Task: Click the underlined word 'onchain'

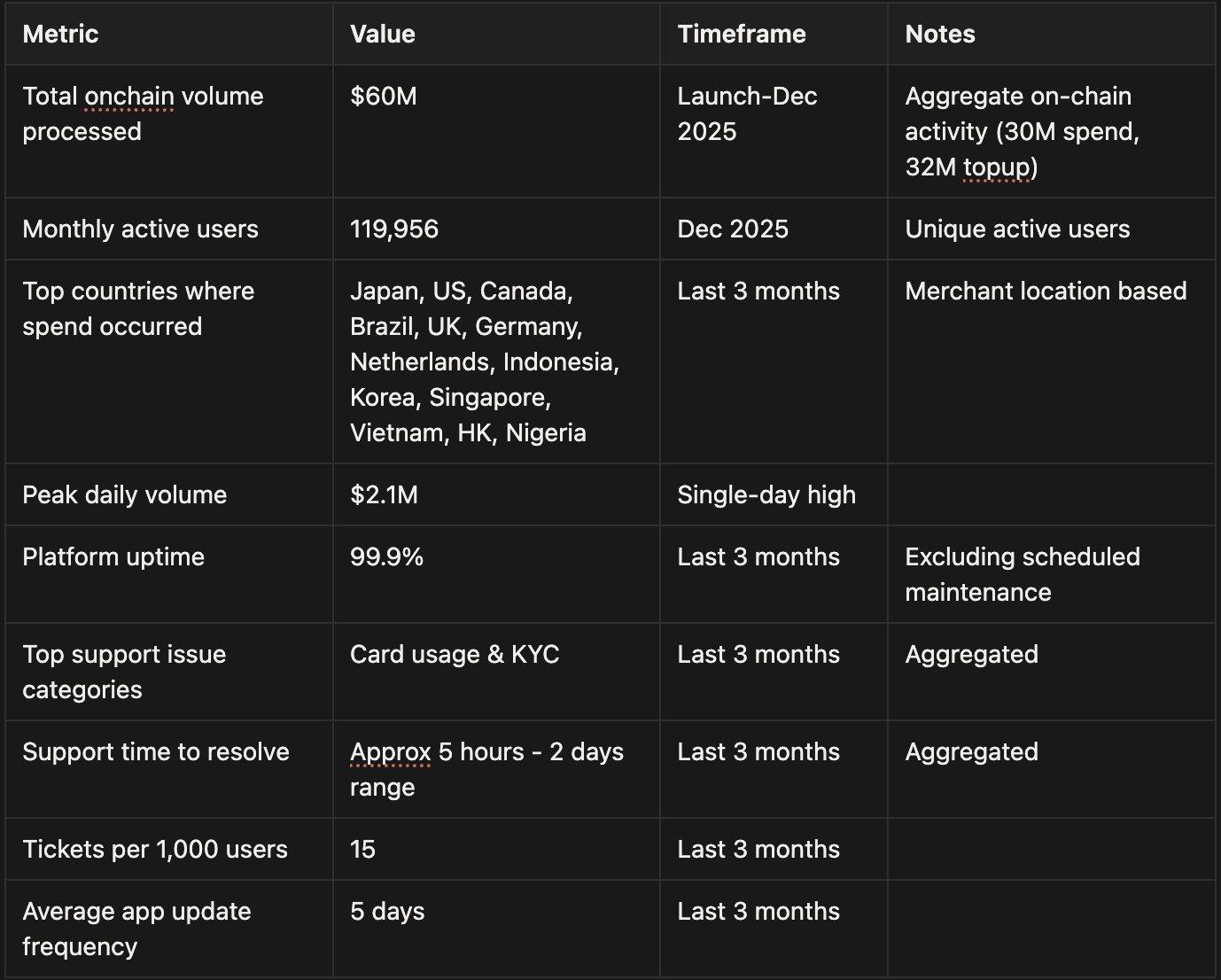Action: (129, 97)
